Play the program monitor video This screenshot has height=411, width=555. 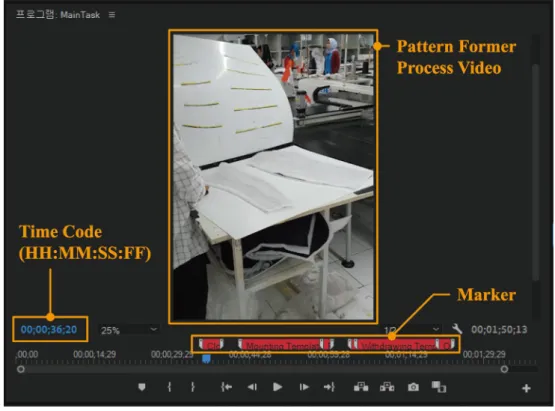278,387
